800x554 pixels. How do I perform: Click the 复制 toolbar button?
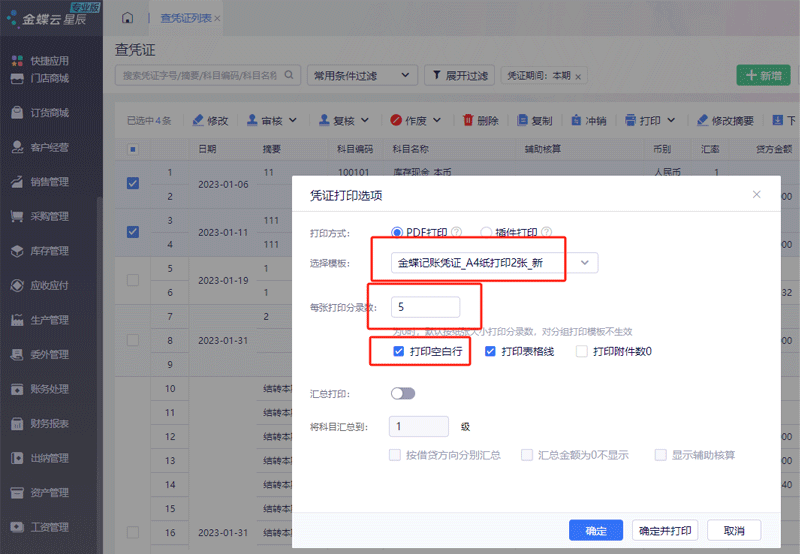click(535, 120)
